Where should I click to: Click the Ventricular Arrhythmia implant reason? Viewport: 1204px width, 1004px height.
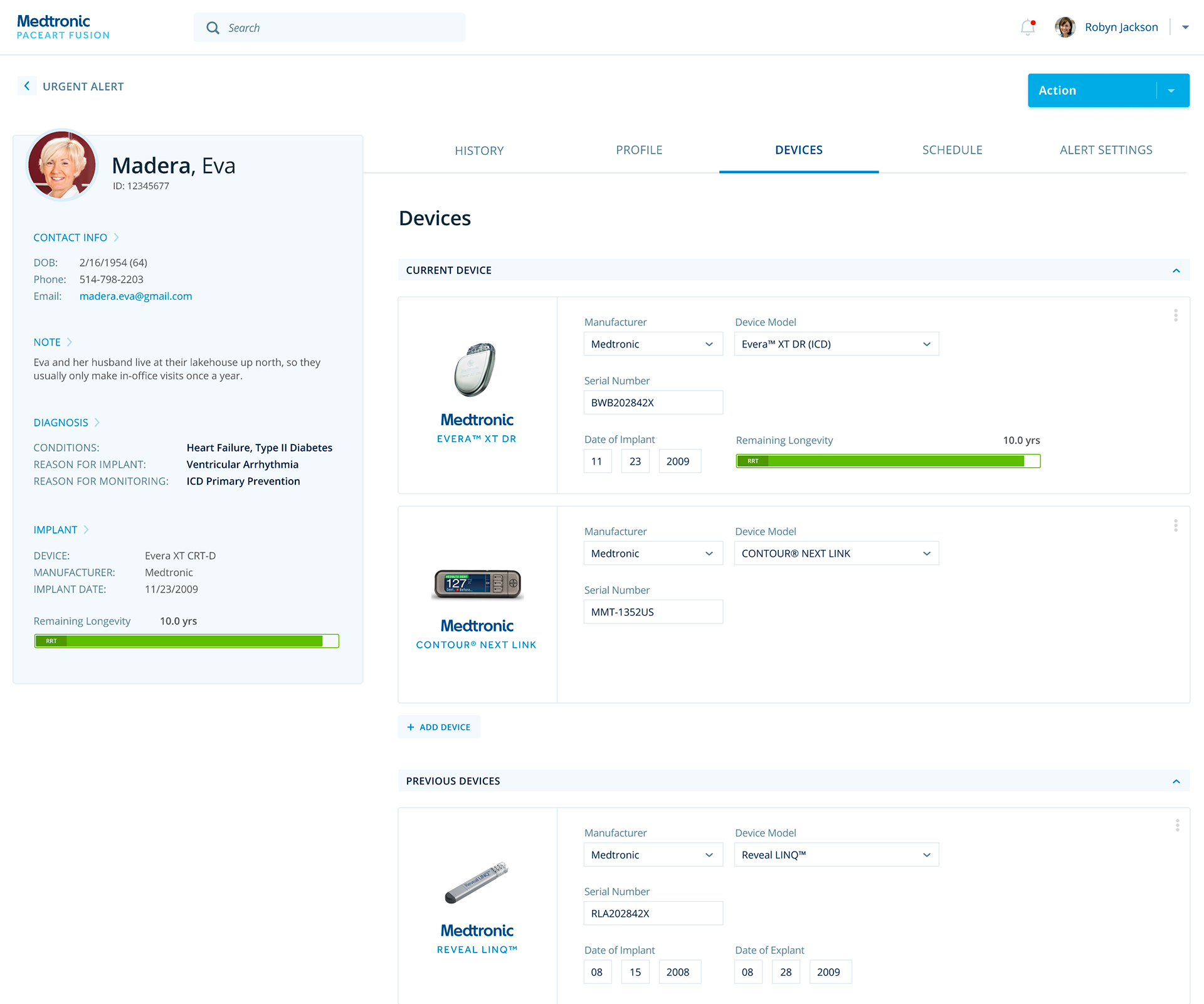click(242, 465)
